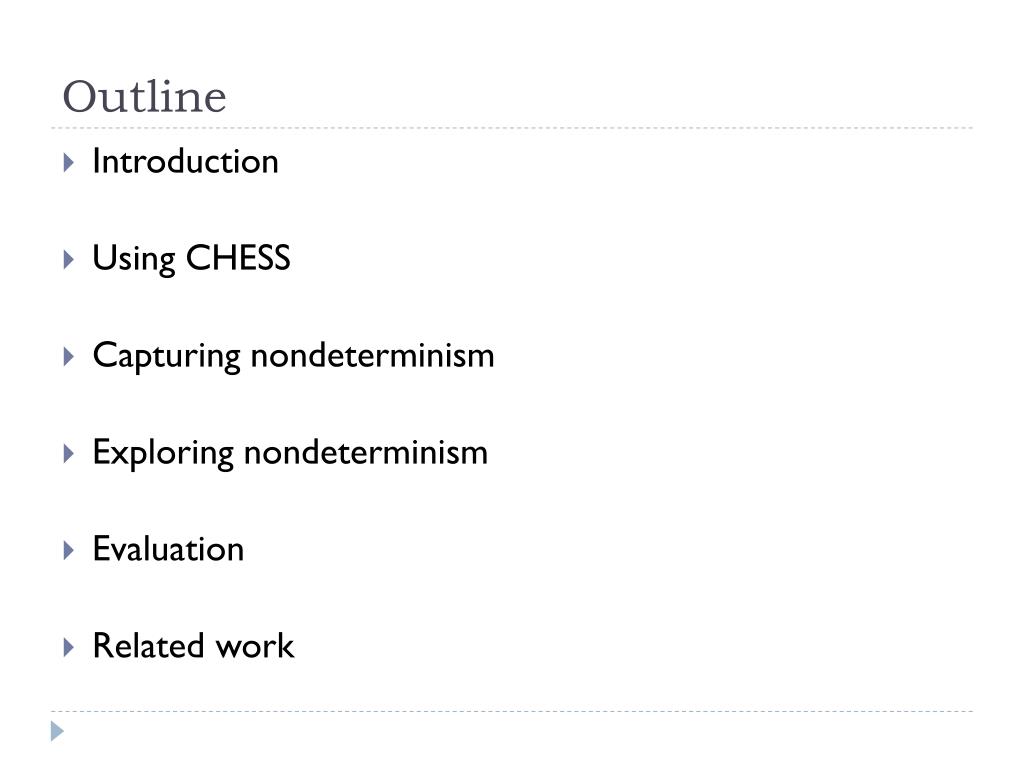The width and height of the screenshot is (1024, 768).
Task: Click the Introduction text
Action: click(185, 161)
